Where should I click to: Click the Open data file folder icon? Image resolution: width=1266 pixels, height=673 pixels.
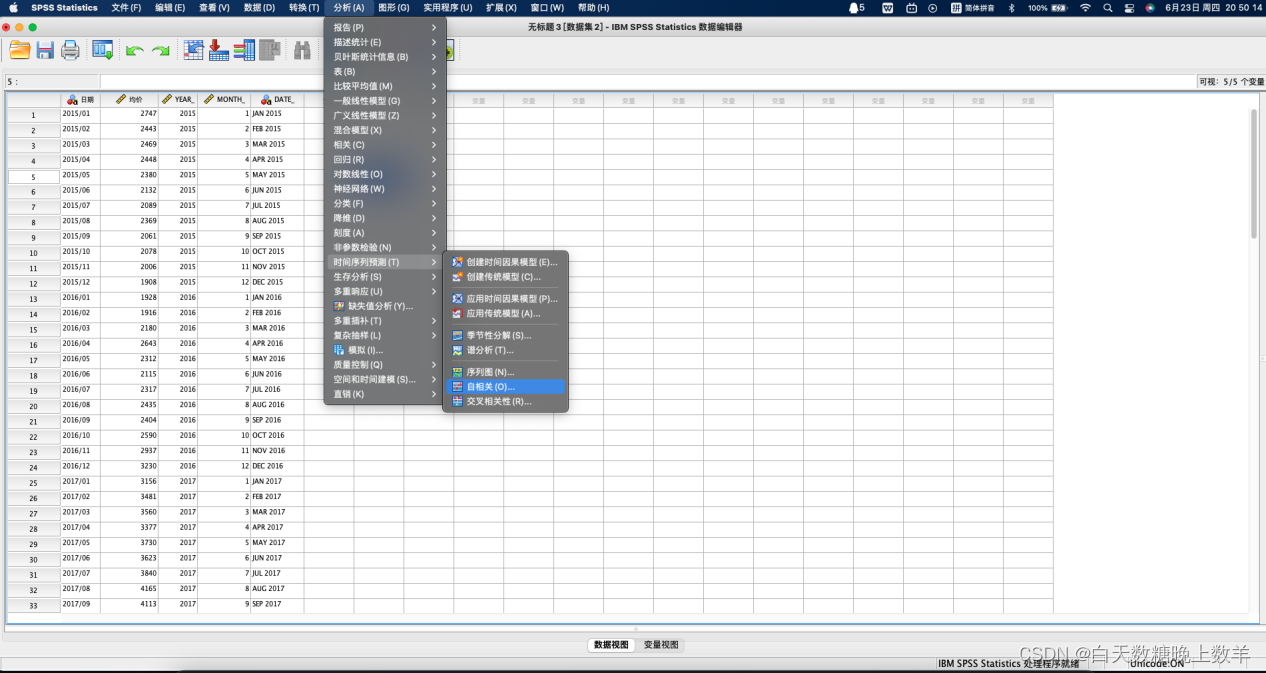pyautogui.click(x=20, y=50)
